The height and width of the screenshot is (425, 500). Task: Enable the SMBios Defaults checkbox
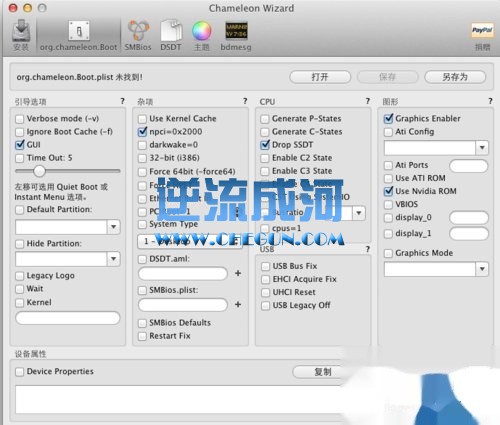(x=142, y=323)
